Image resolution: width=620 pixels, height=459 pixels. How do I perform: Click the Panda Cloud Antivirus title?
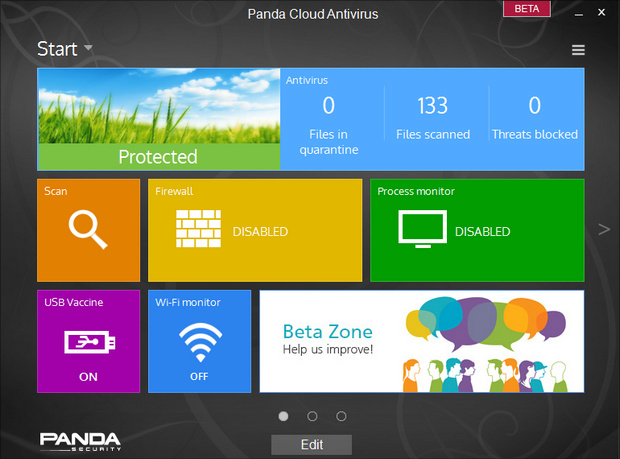tap(313, 14)
